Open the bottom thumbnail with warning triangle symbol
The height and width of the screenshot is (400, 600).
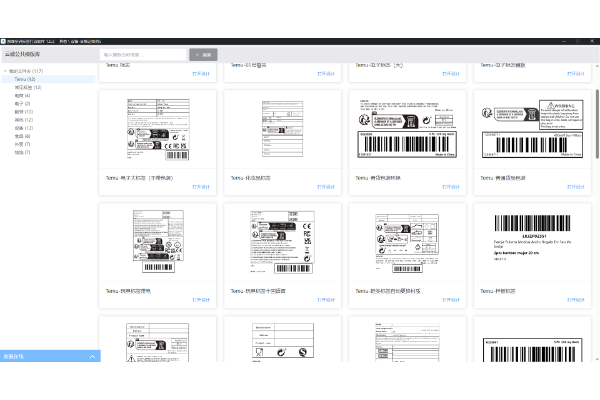pyautogui.click(x=158, y=342)
